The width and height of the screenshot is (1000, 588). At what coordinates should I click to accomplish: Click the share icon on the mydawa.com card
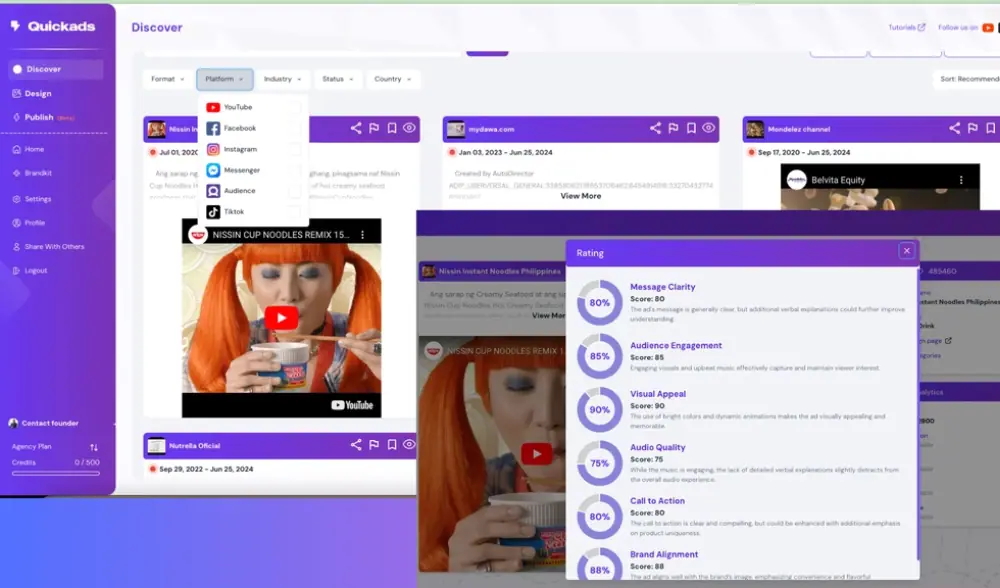click(655, 128)
